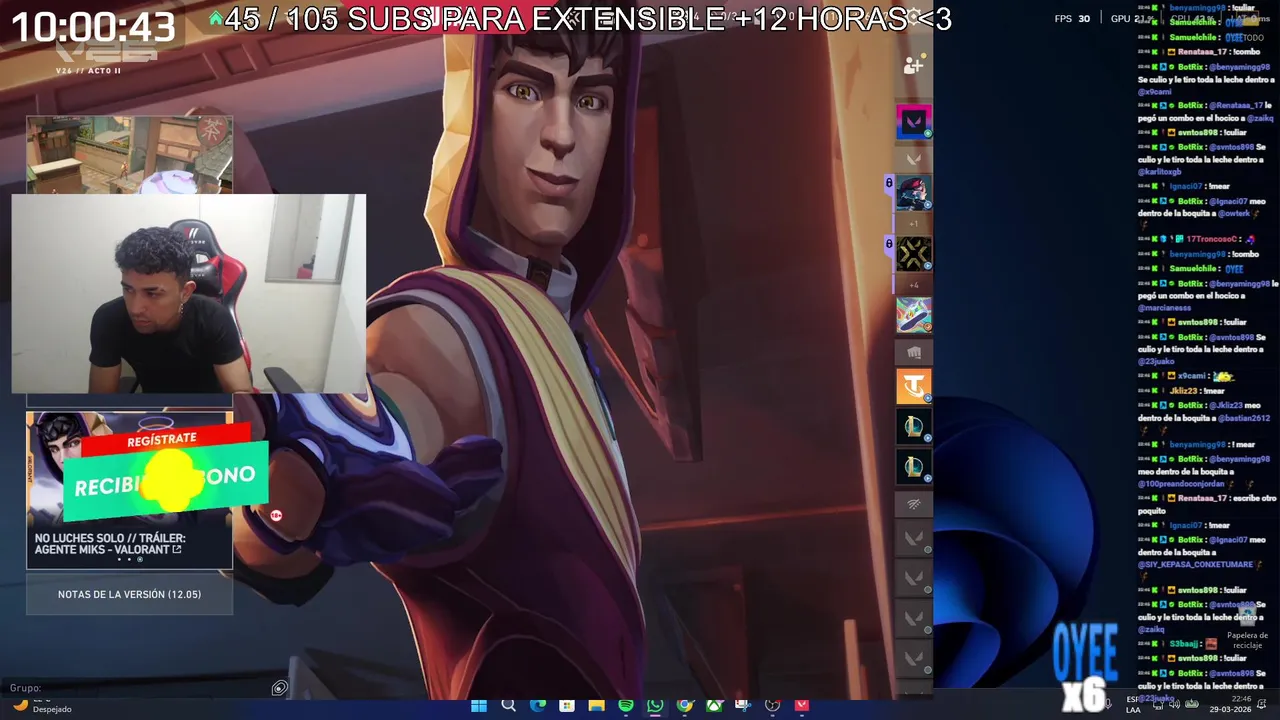1280x720 pixels.
Task: Open Google Chrome from taskbar
Action: tap(684, 706)
